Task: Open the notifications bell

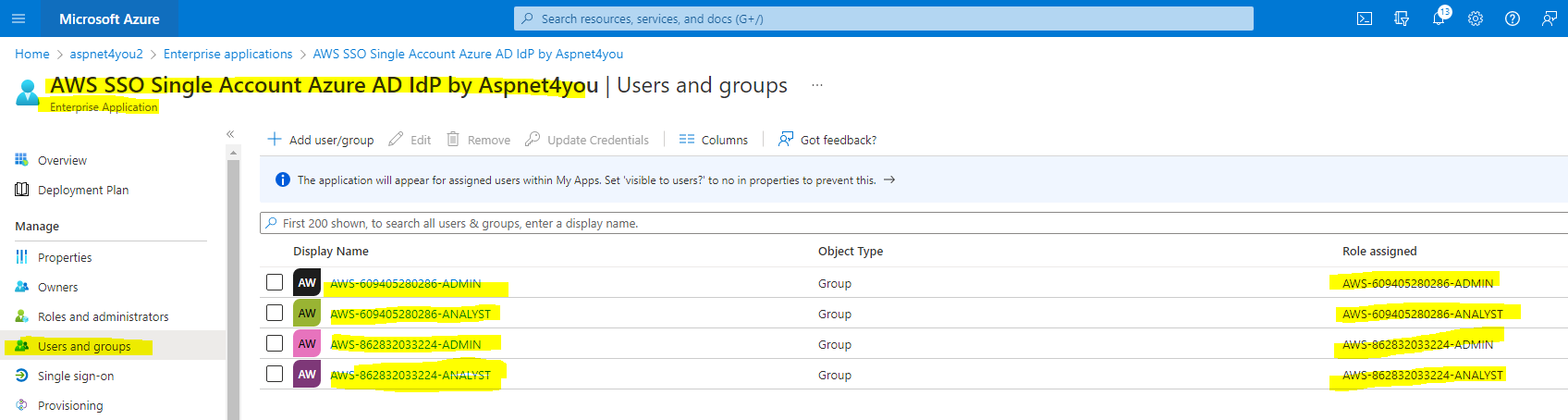Action: (x=1439, y=19)
